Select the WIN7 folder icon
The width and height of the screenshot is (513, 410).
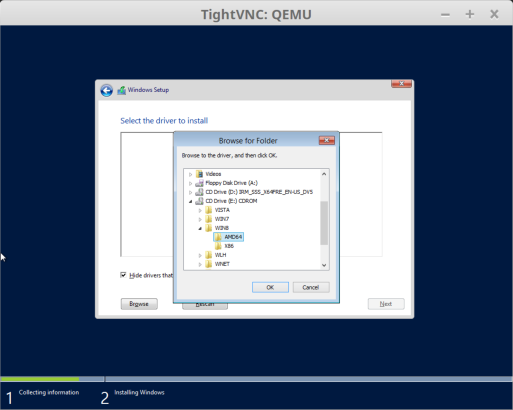209,219
